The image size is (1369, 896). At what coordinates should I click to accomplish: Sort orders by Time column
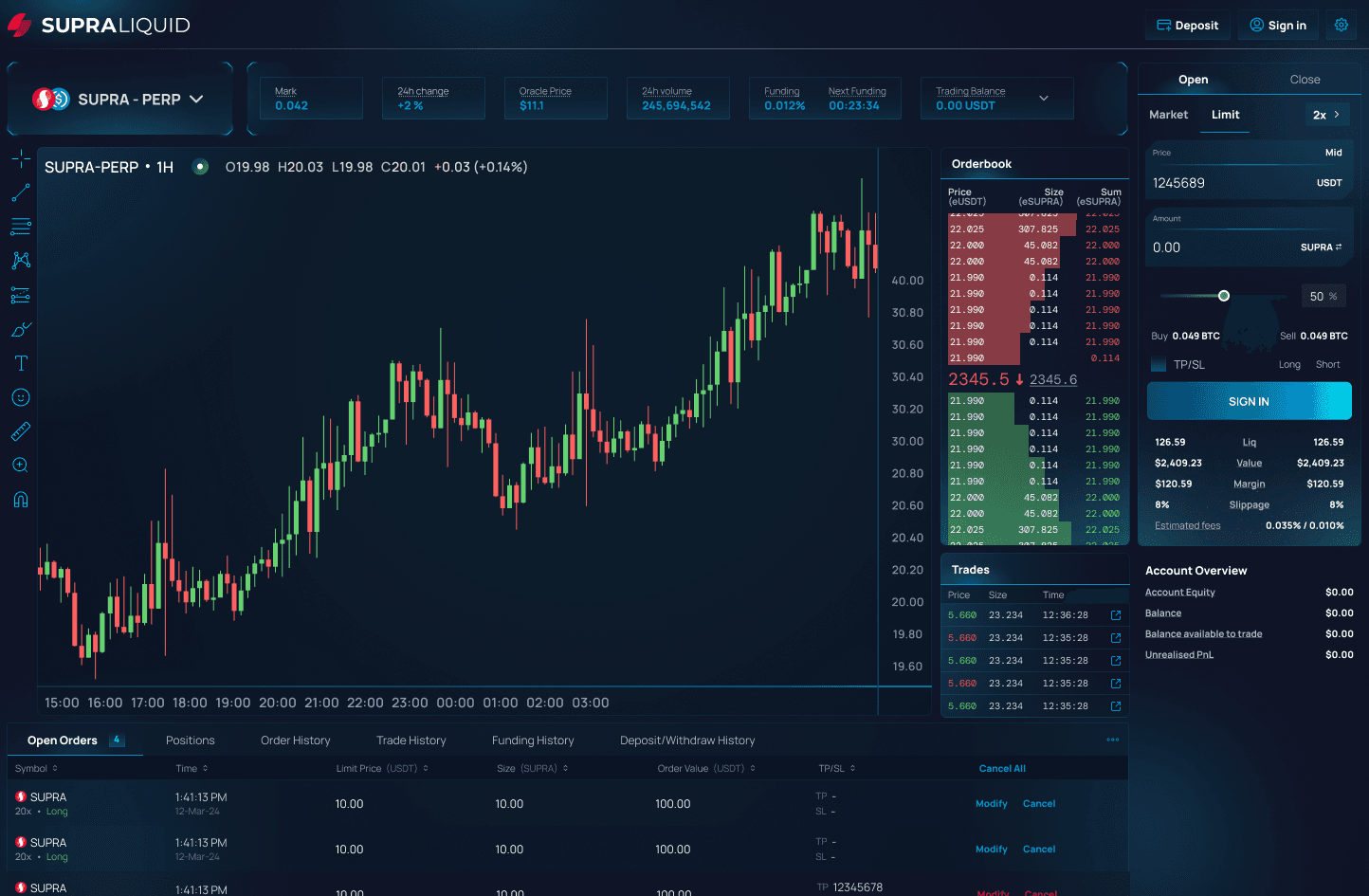tap(192, 769)
